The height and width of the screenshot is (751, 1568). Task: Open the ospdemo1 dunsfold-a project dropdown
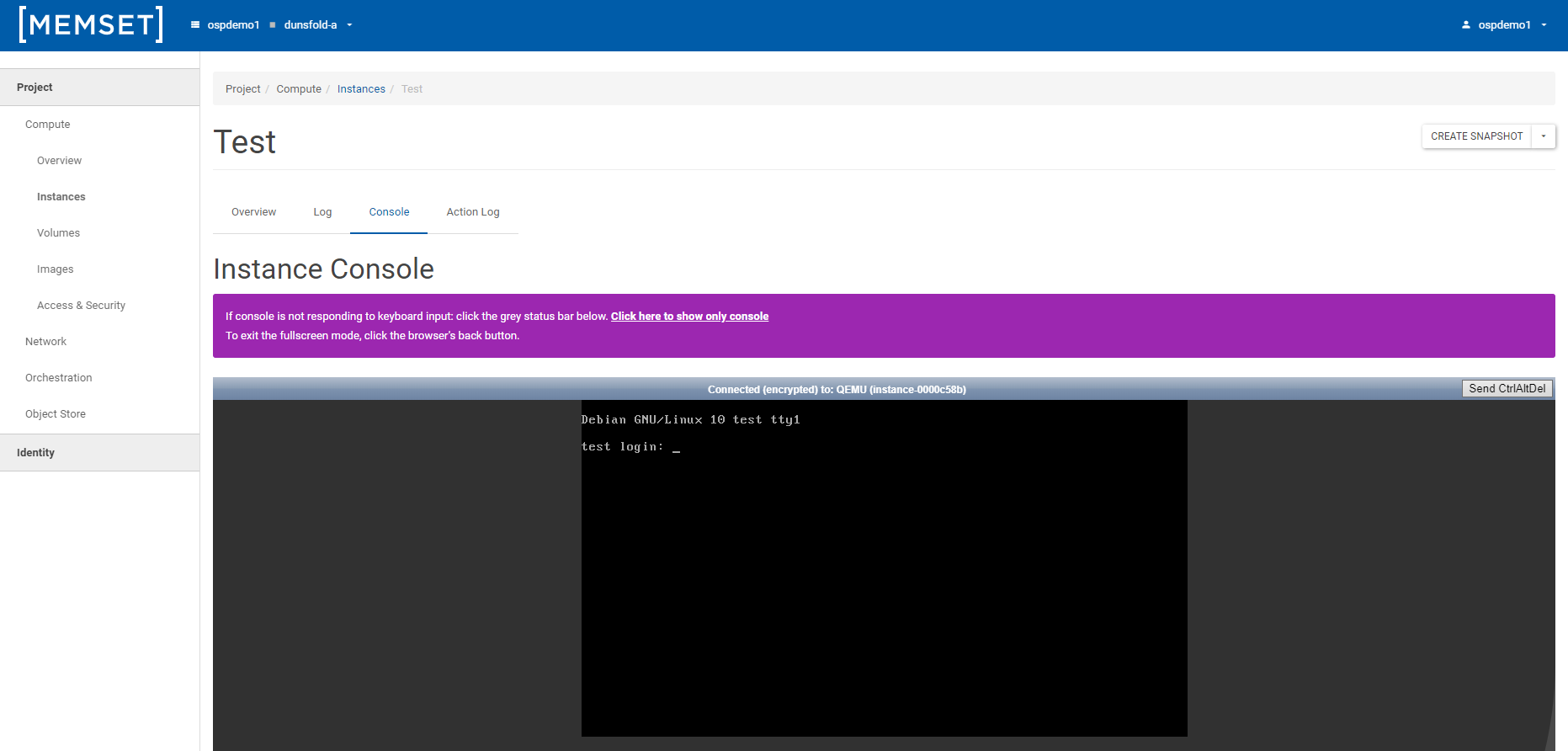coord(271,25)
